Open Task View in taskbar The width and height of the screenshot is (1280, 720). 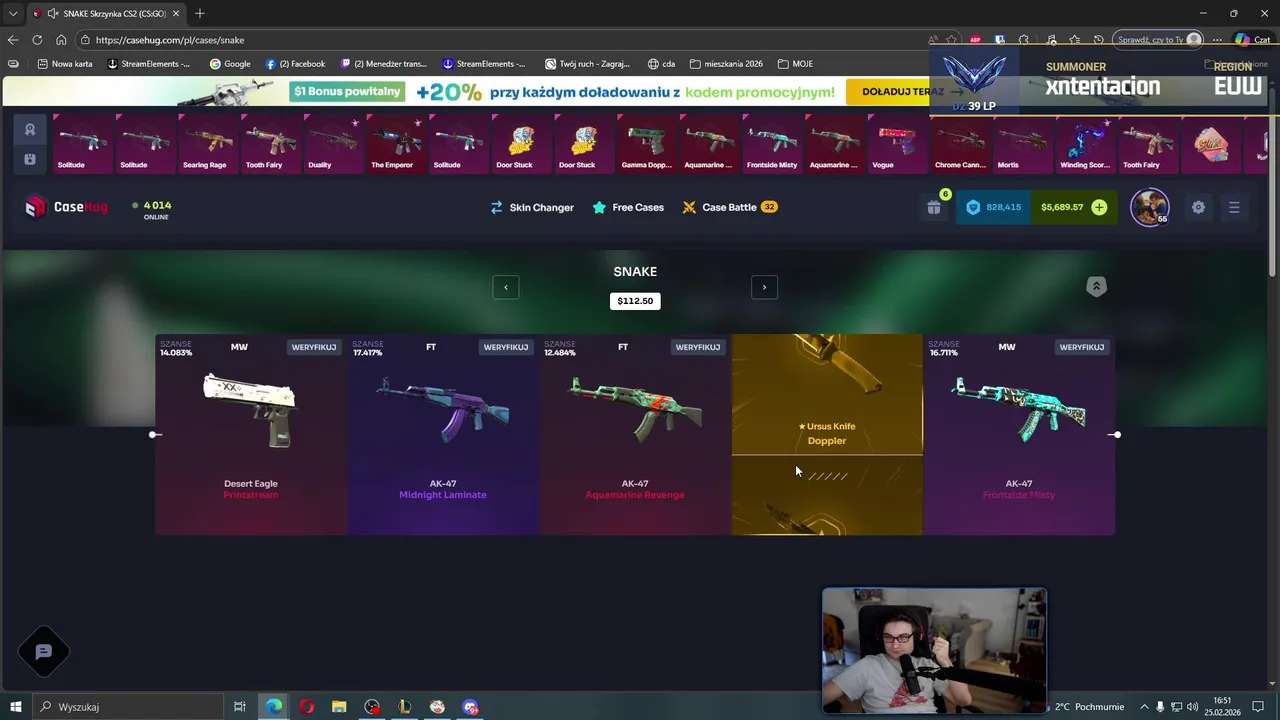pyautogui.click(x=240, y=707)
